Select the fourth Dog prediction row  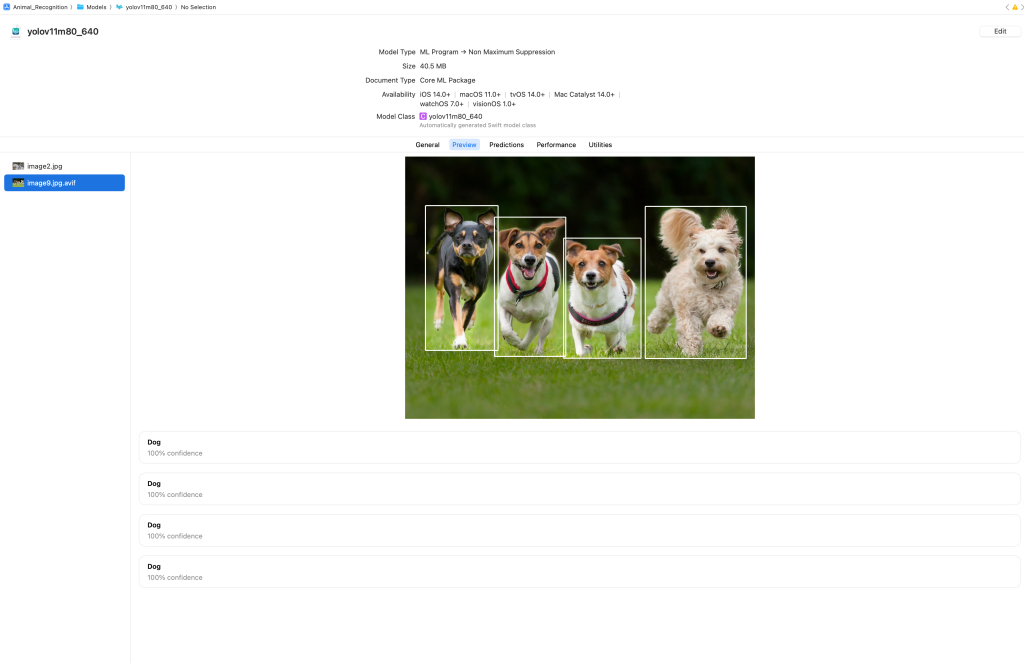(x=579, y=572)
